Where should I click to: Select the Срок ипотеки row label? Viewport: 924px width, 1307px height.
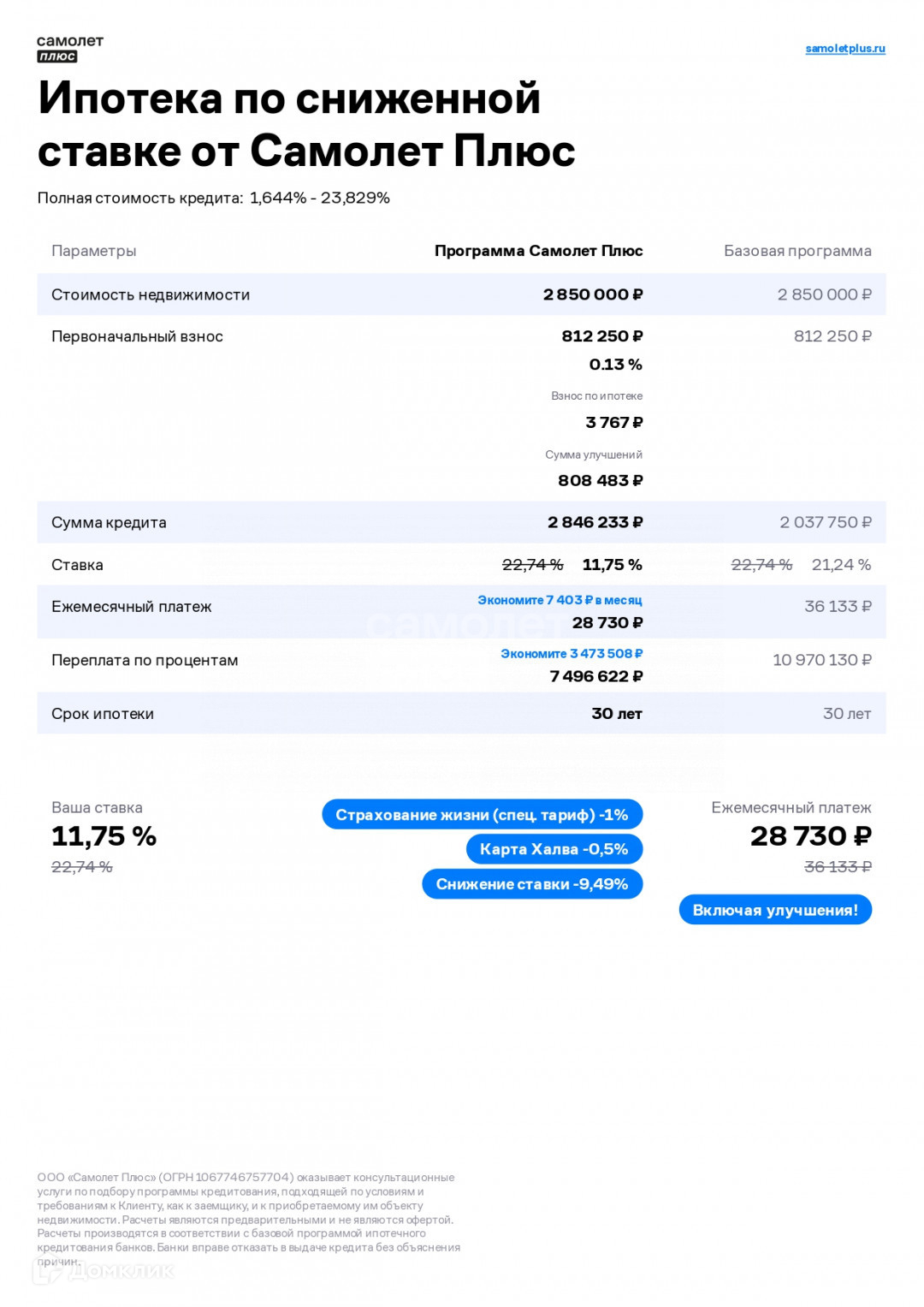point(103,714)
